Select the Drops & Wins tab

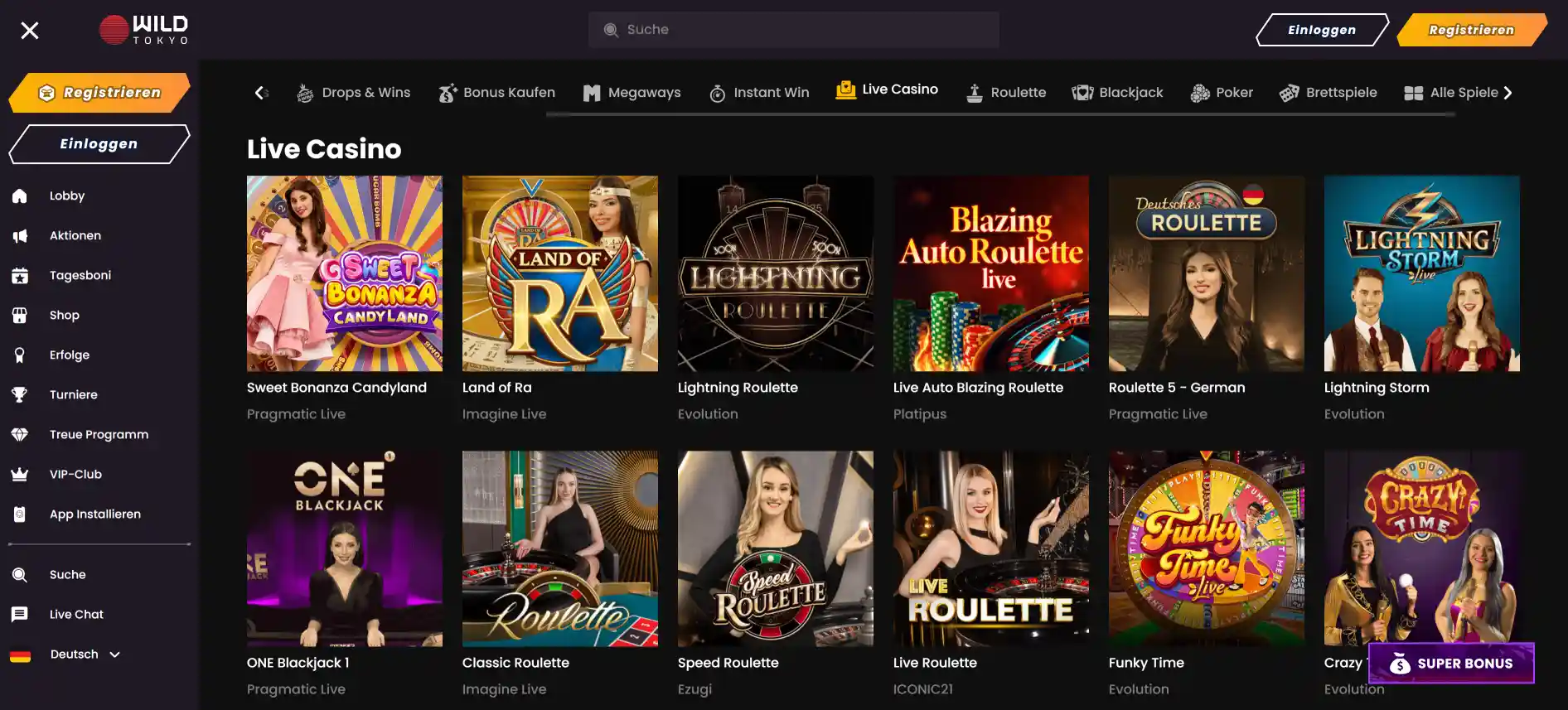tap(354, 93)
